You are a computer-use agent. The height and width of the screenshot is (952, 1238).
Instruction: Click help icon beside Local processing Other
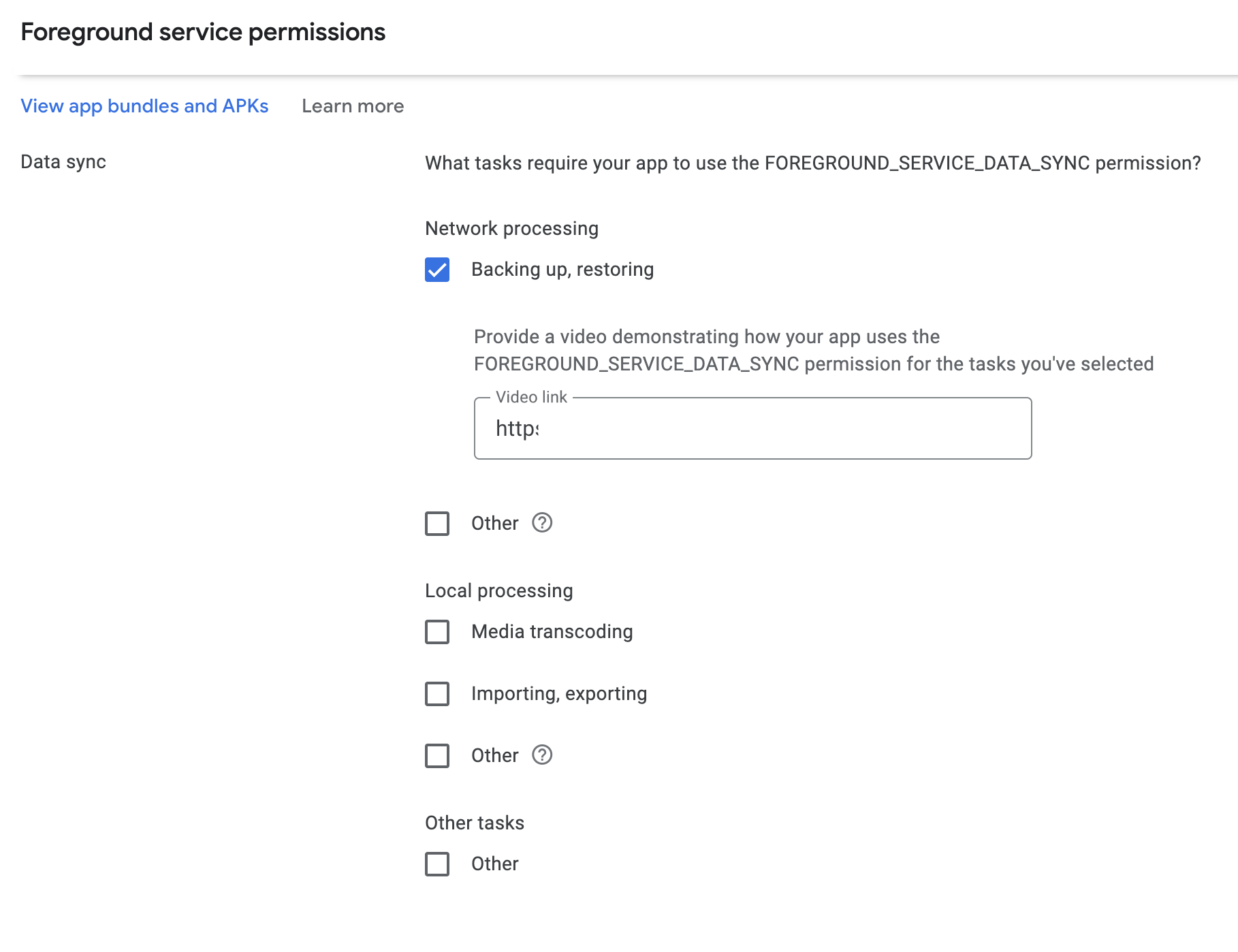coord(542,755)
